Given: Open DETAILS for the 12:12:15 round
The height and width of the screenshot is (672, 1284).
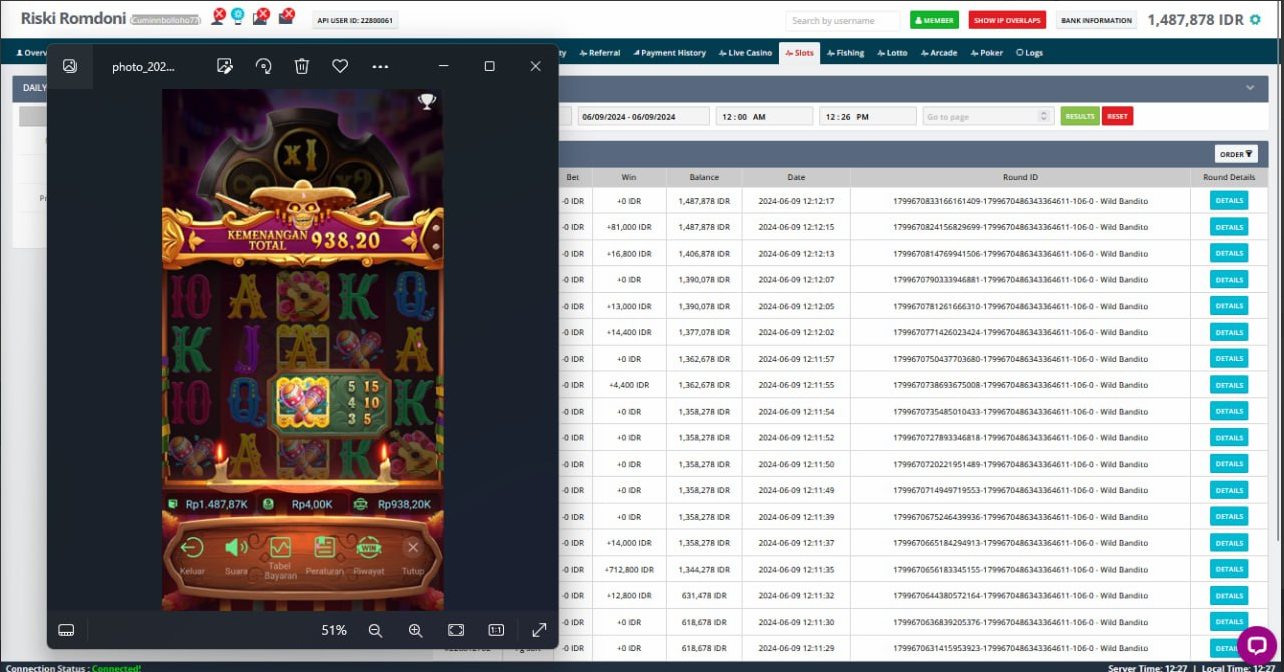Looking at the screenshot, I should coord(1229,227).
